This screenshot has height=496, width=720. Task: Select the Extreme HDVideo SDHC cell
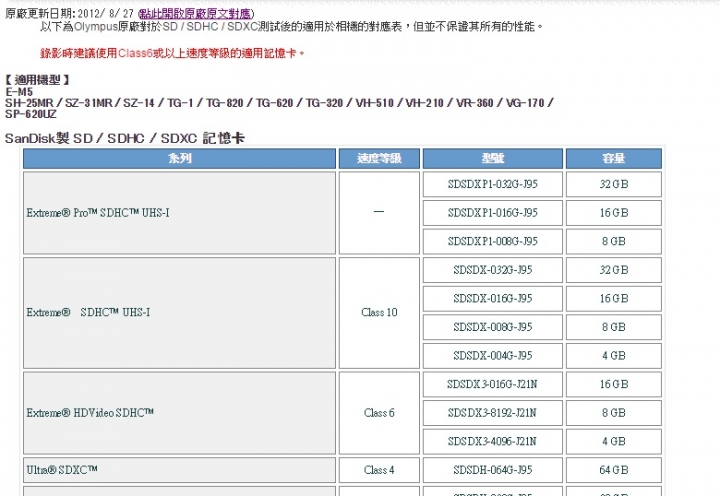click(180, 413)
